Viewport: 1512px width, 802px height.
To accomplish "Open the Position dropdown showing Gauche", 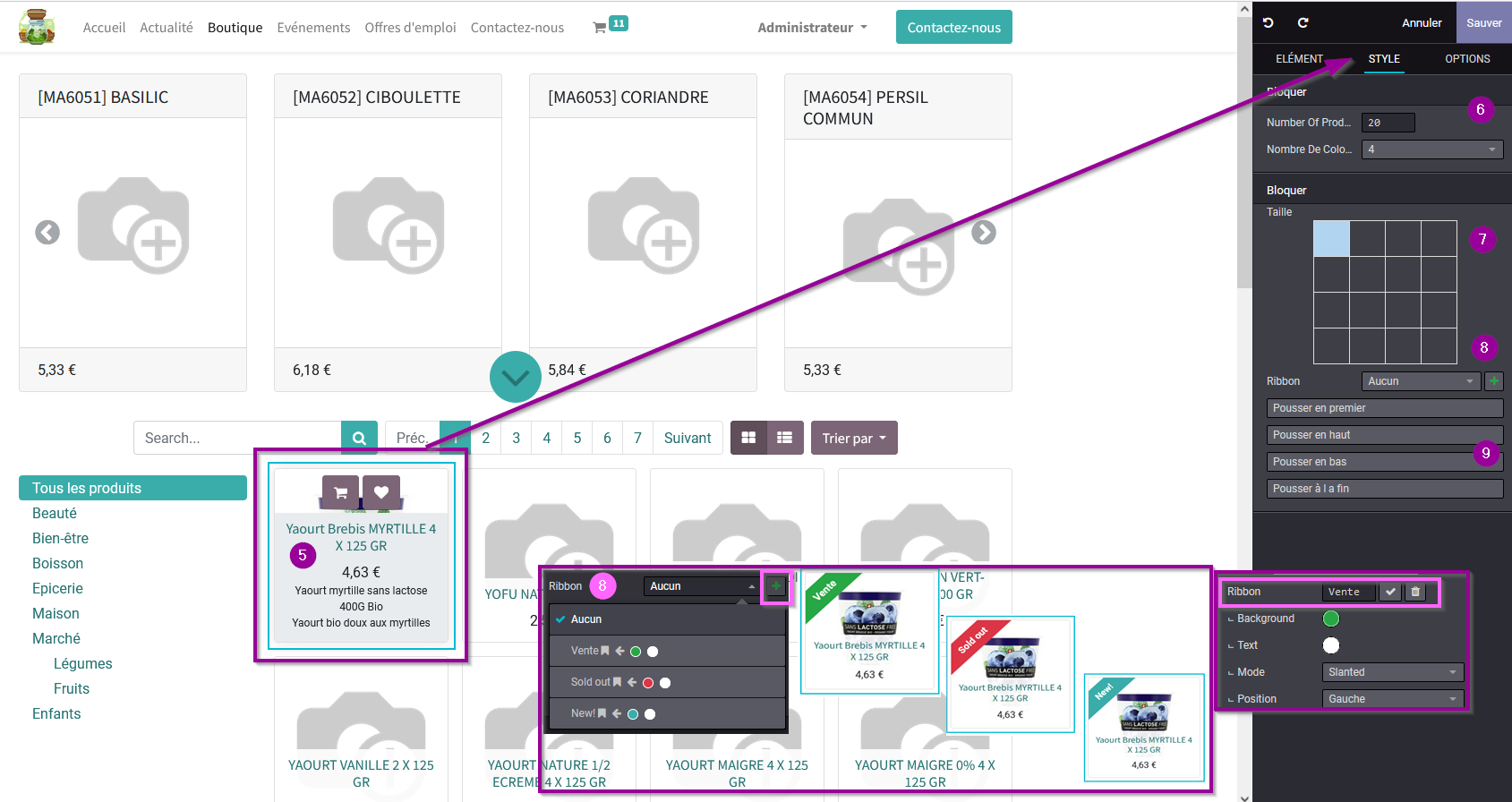I will pos(1393,699).
